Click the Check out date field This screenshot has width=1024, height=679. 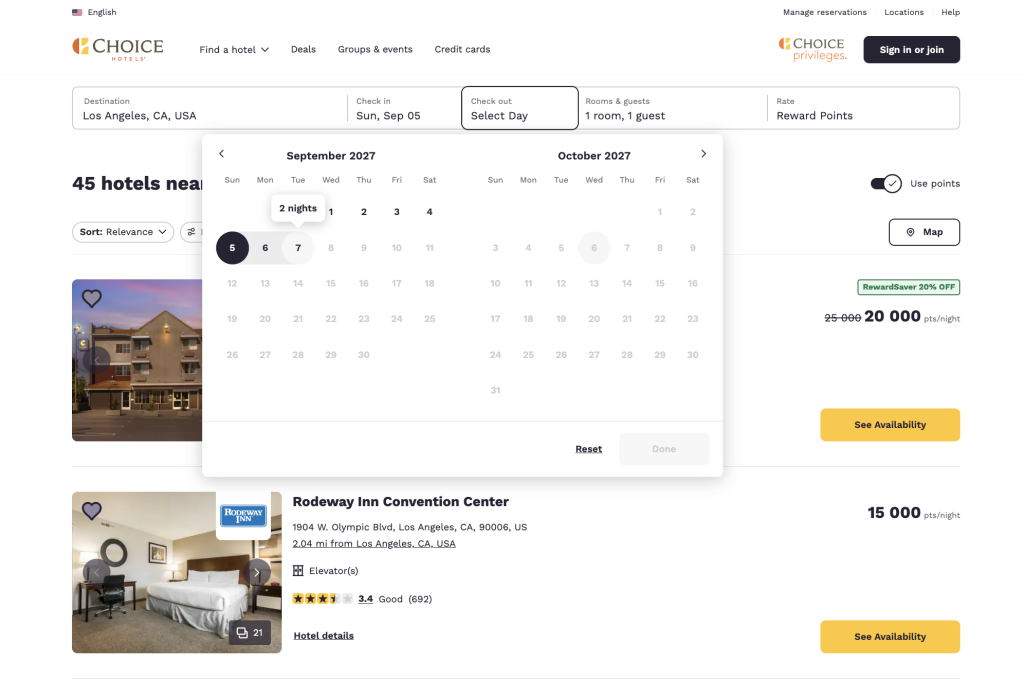point(520,108)
